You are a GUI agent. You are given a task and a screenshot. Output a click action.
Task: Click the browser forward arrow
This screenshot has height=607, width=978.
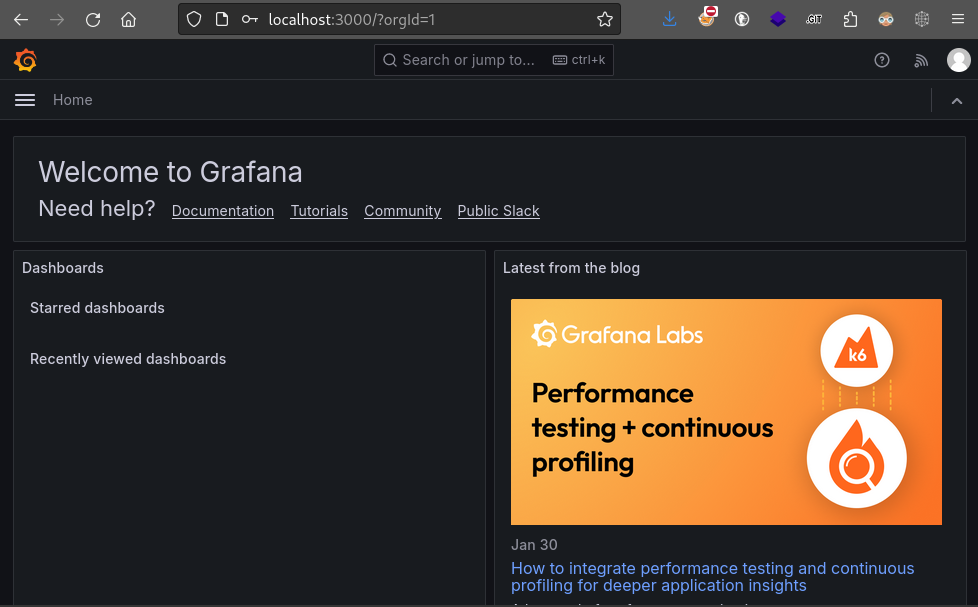coord(57,19)
